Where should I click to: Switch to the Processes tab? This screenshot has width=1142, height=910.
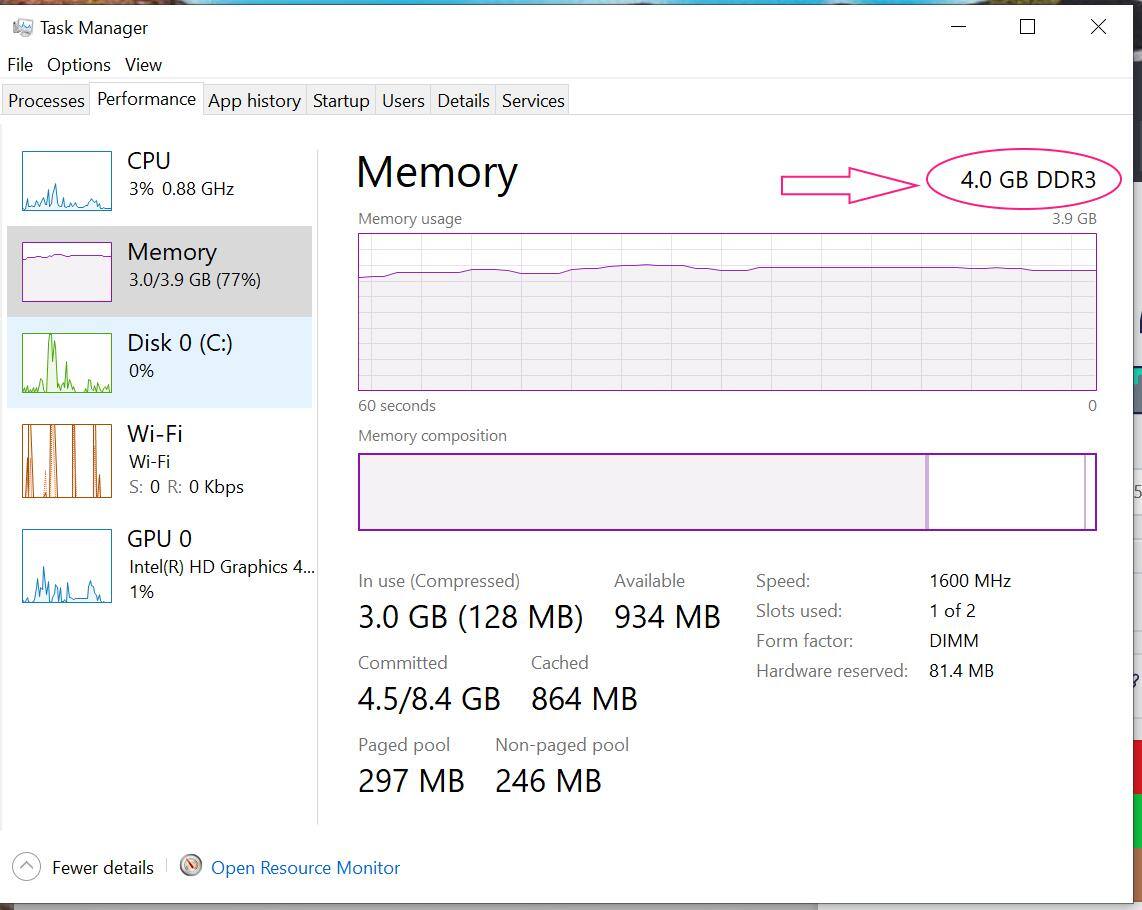click(46, 101)
